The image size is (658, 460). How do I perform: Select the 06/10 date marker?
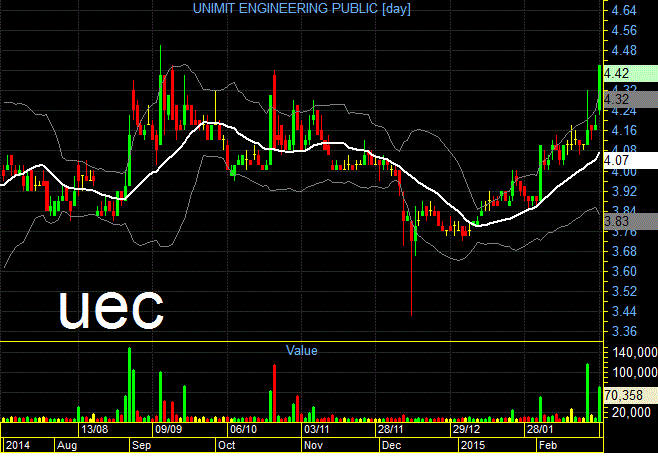click(x=243, y=429)
